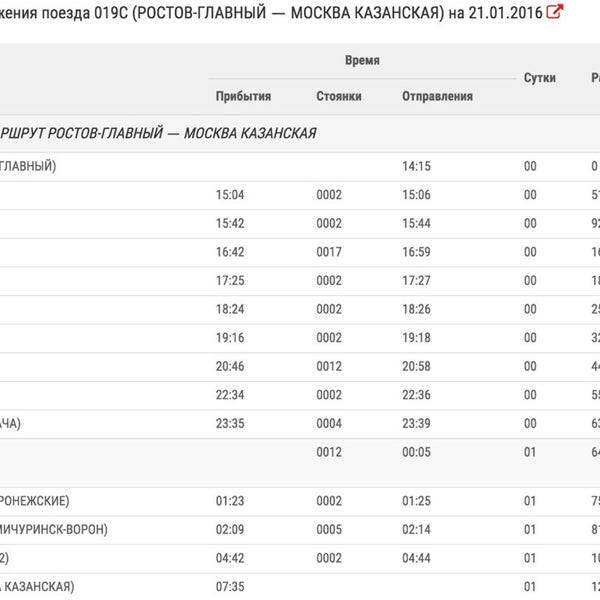Select arrival time 15:42
Image resolution: width=600 pixels, height=600 pixels.
tap(230, 223)
